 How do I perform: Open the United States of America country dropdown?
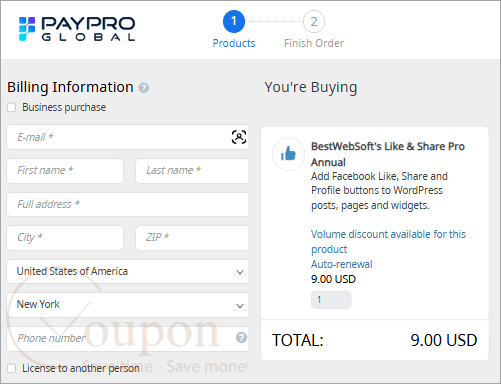click(x=128, y=271)
